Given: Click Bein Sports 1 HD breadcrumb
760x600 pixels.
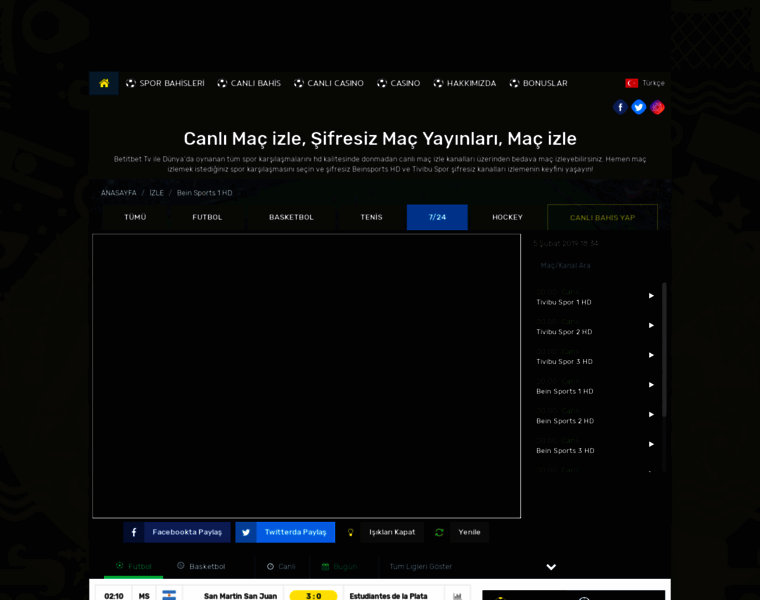Looking at the screenshot, I should pyautogui.click(x=205, y=193).
